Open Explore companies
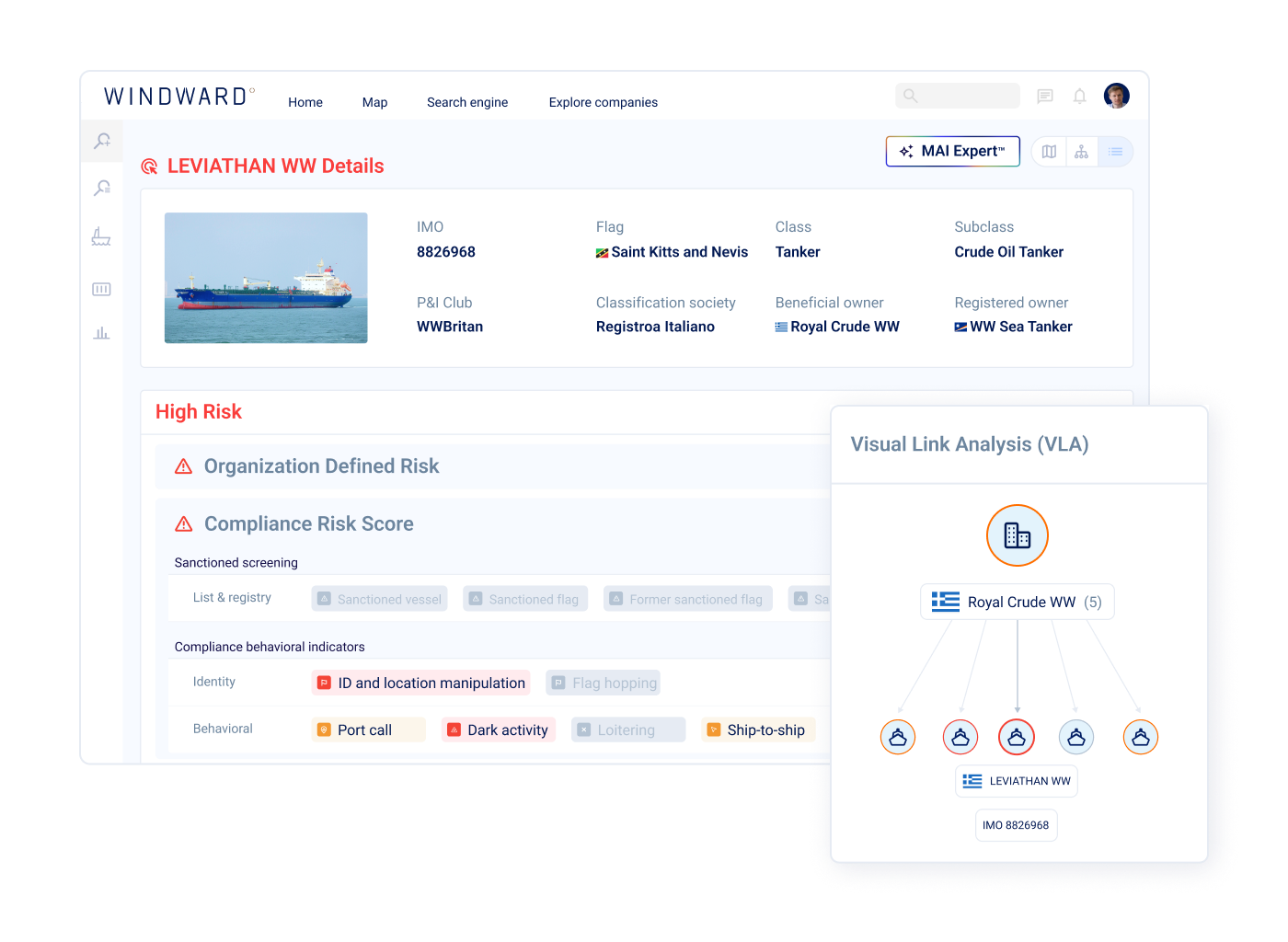Screen dimensions: 1288x942 [604, 102]
